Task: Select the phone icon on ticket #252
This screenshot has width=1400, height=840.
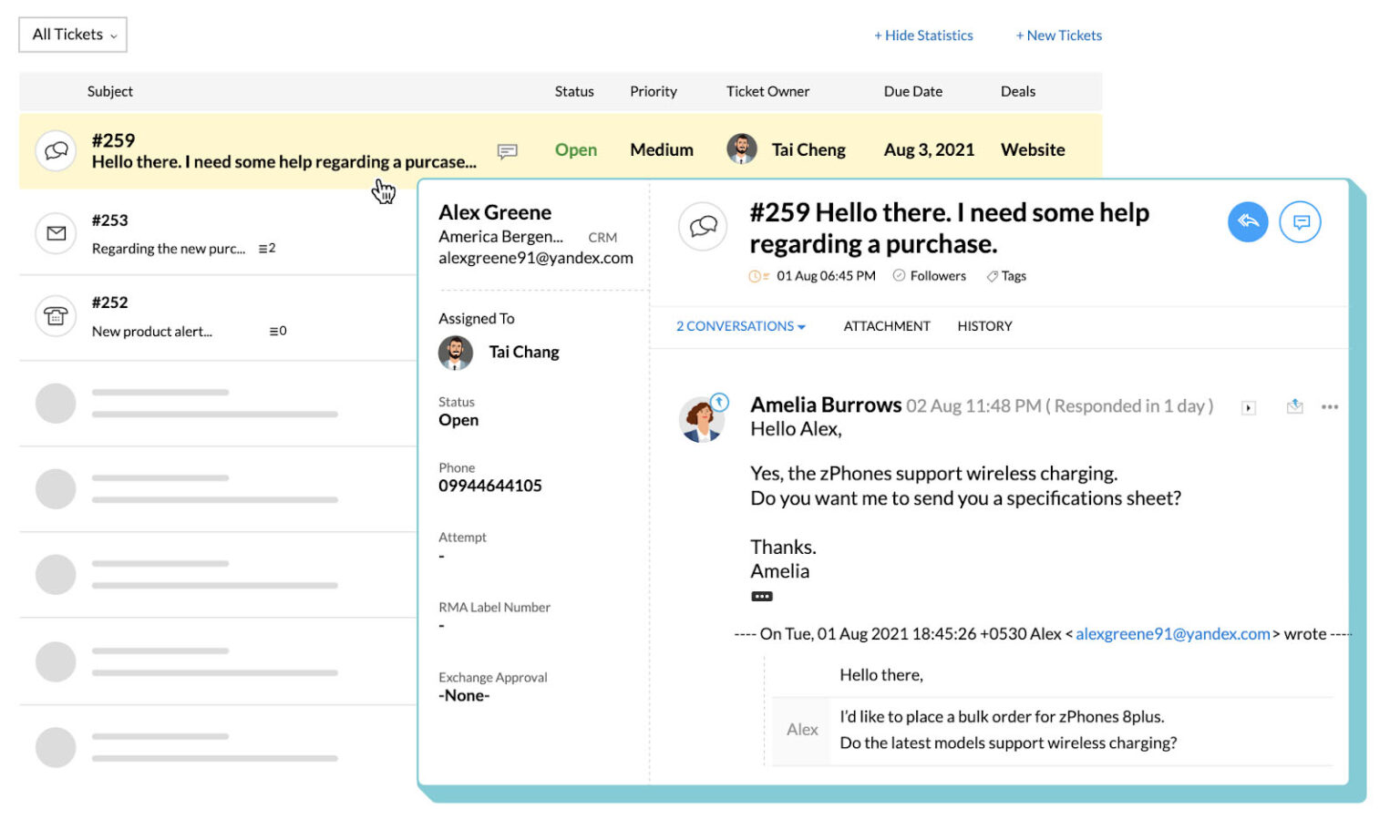Action: click(55, 316)
